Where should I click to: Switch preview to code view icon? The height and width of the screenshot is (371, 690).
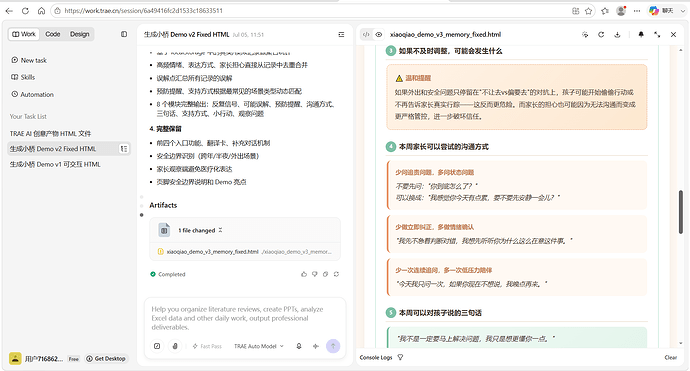(x=366, y=34)
